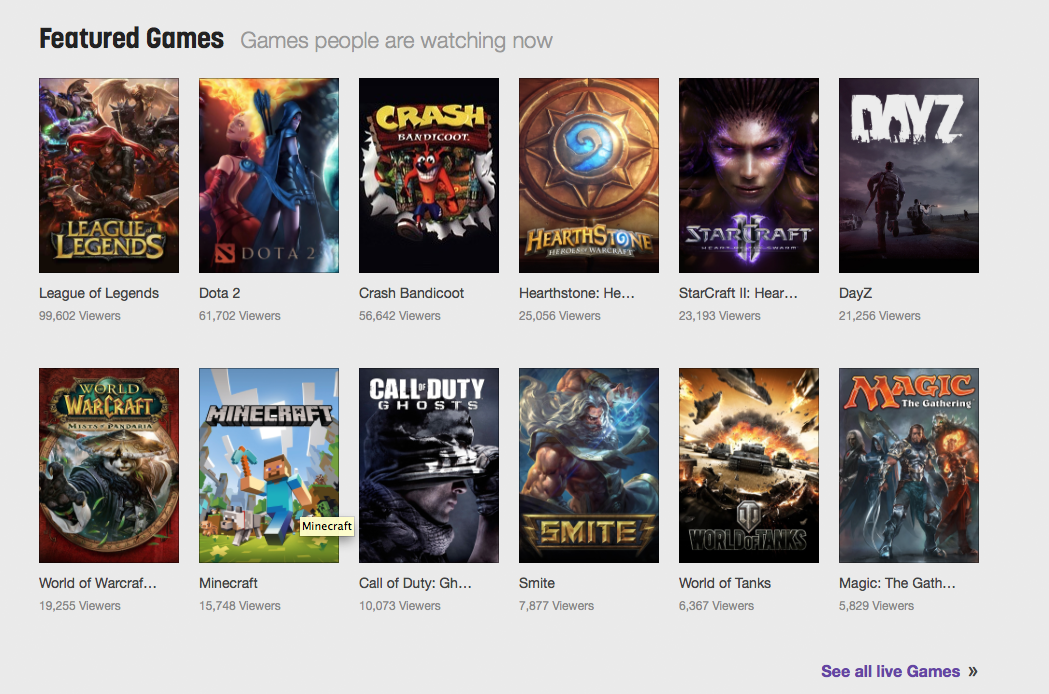Click the '10,073 Viewers' count

399,606
